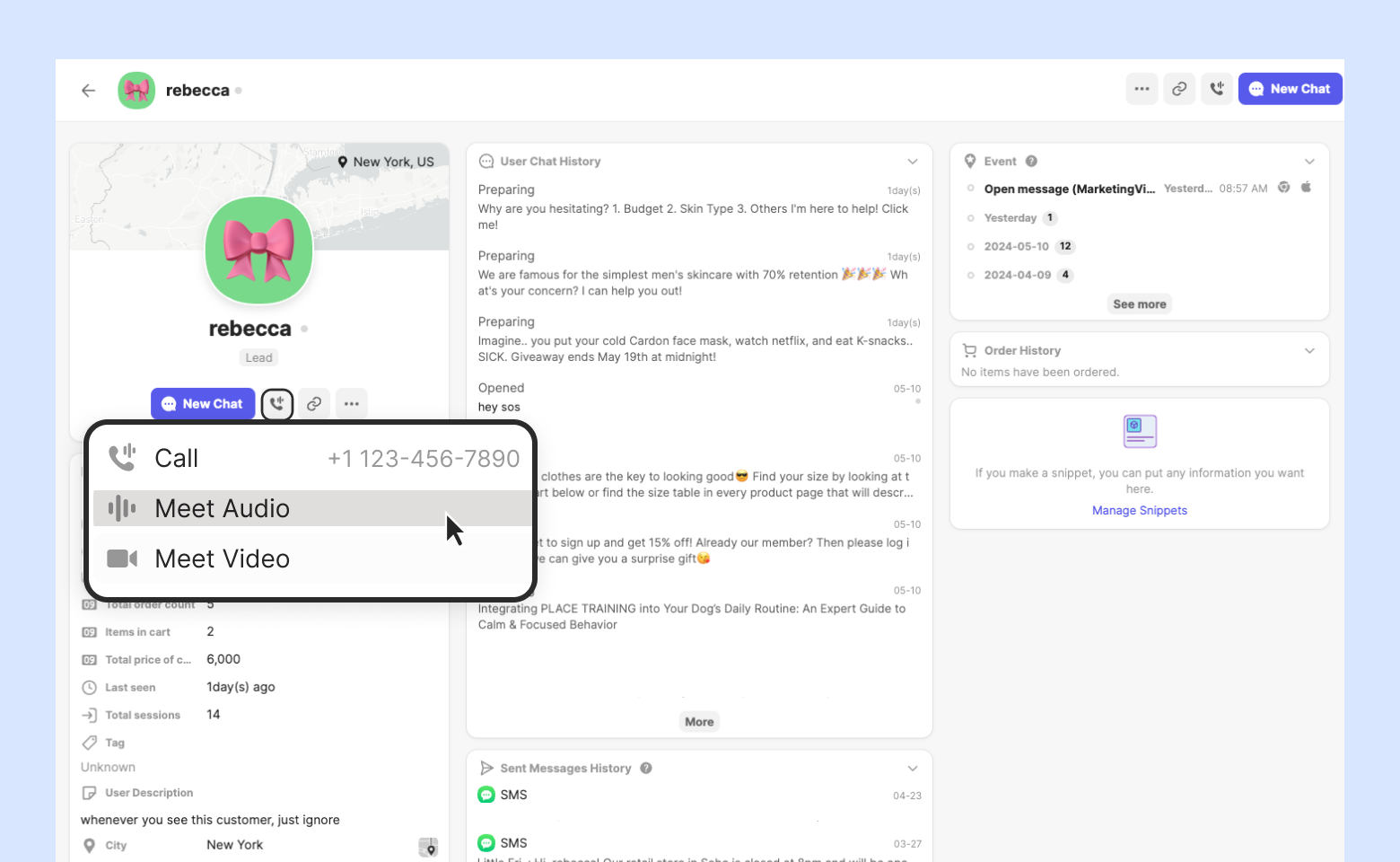Image resolution: width=1400 pixels, height=862 pixels.
Task: Start a New Chat from the top header
Action: (x=1291, y=89)
